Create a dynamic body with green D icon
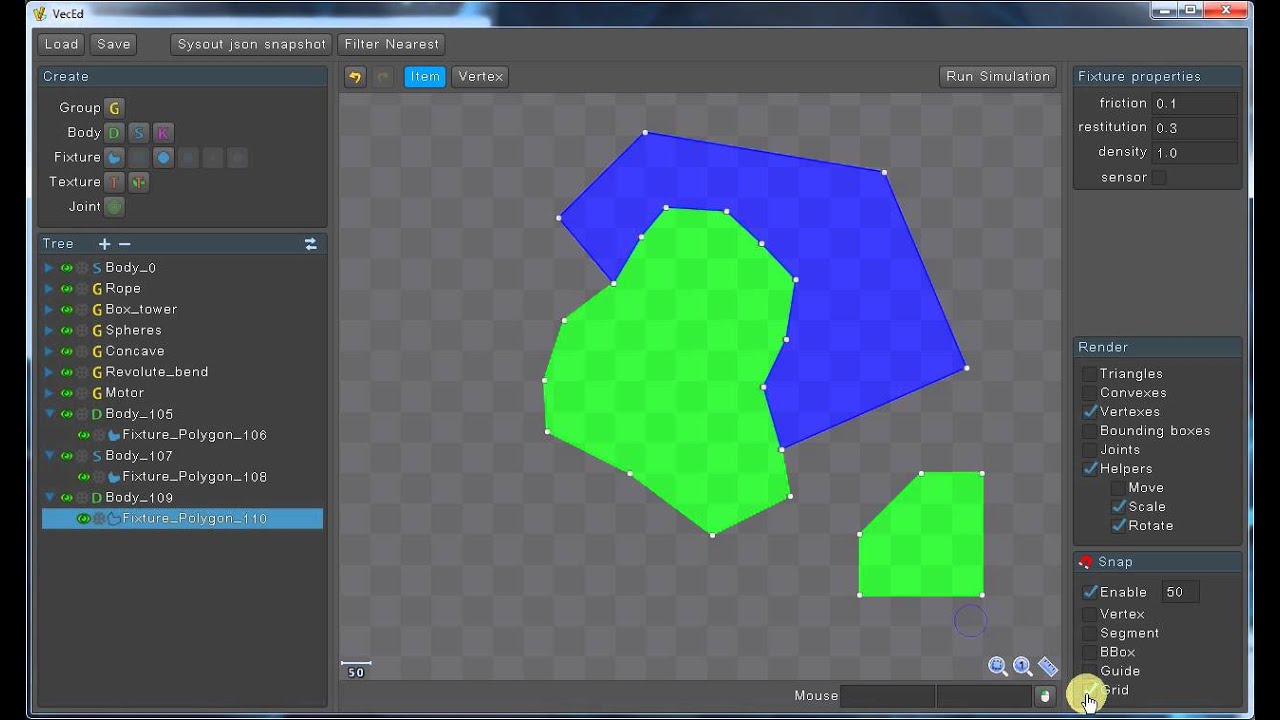 (x=114, y=133)
